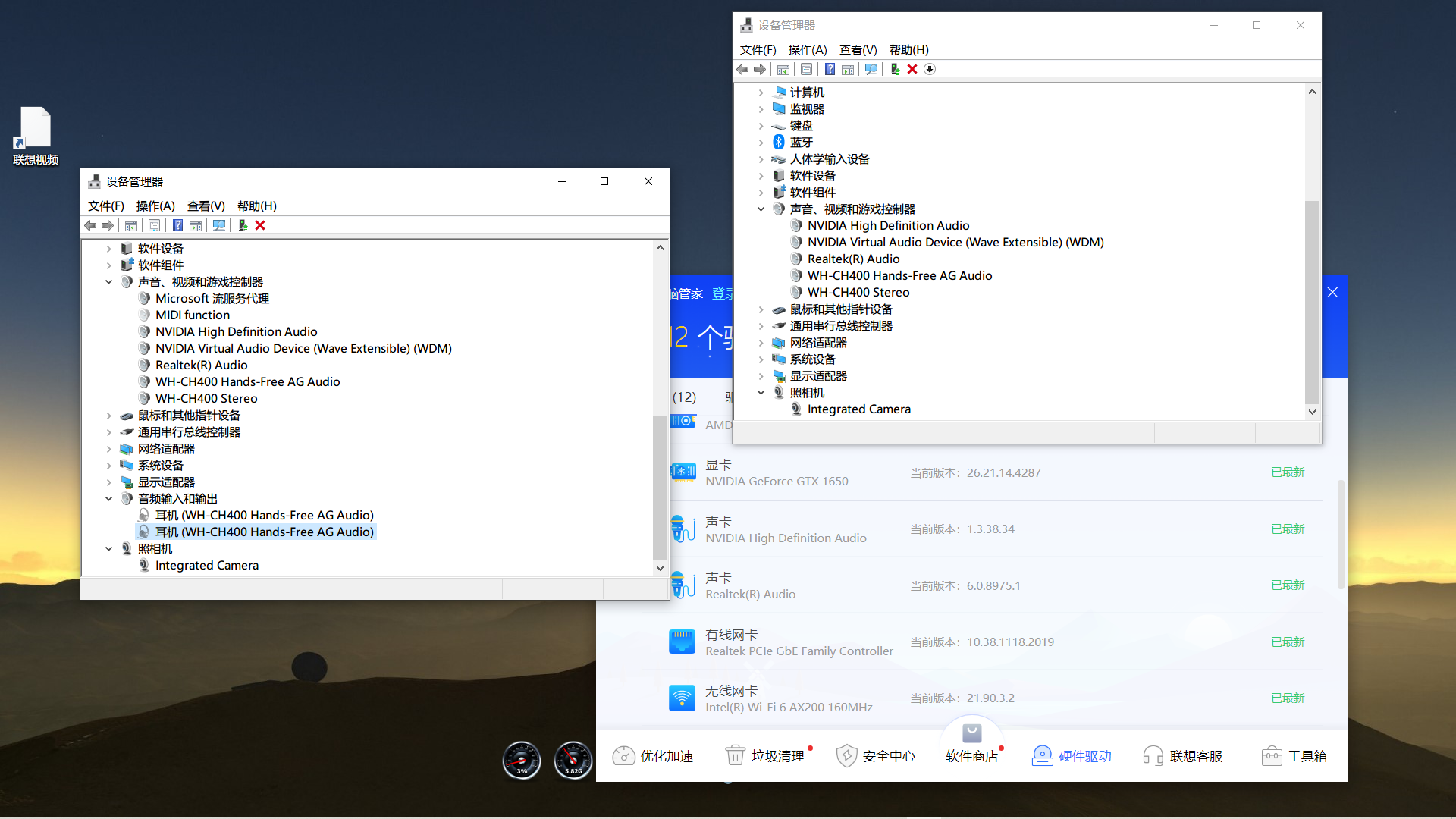This screenshot has height=819, width=1456.
Task: Collapse 声音、视频和游戏控制器 in right Device Manager
Action: click(761, 209)
